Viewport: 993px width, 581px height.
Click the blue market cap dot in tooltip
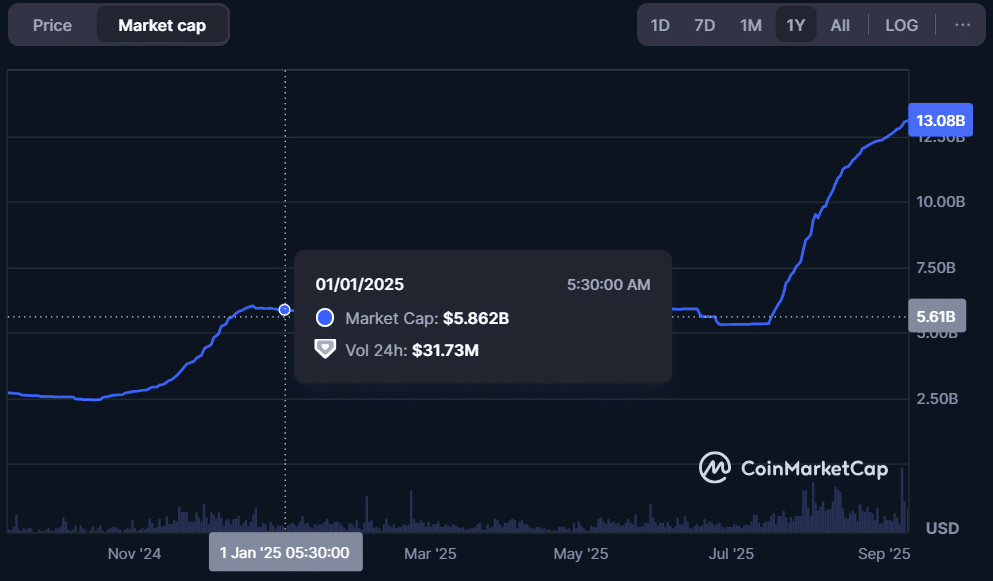[324, 318]
